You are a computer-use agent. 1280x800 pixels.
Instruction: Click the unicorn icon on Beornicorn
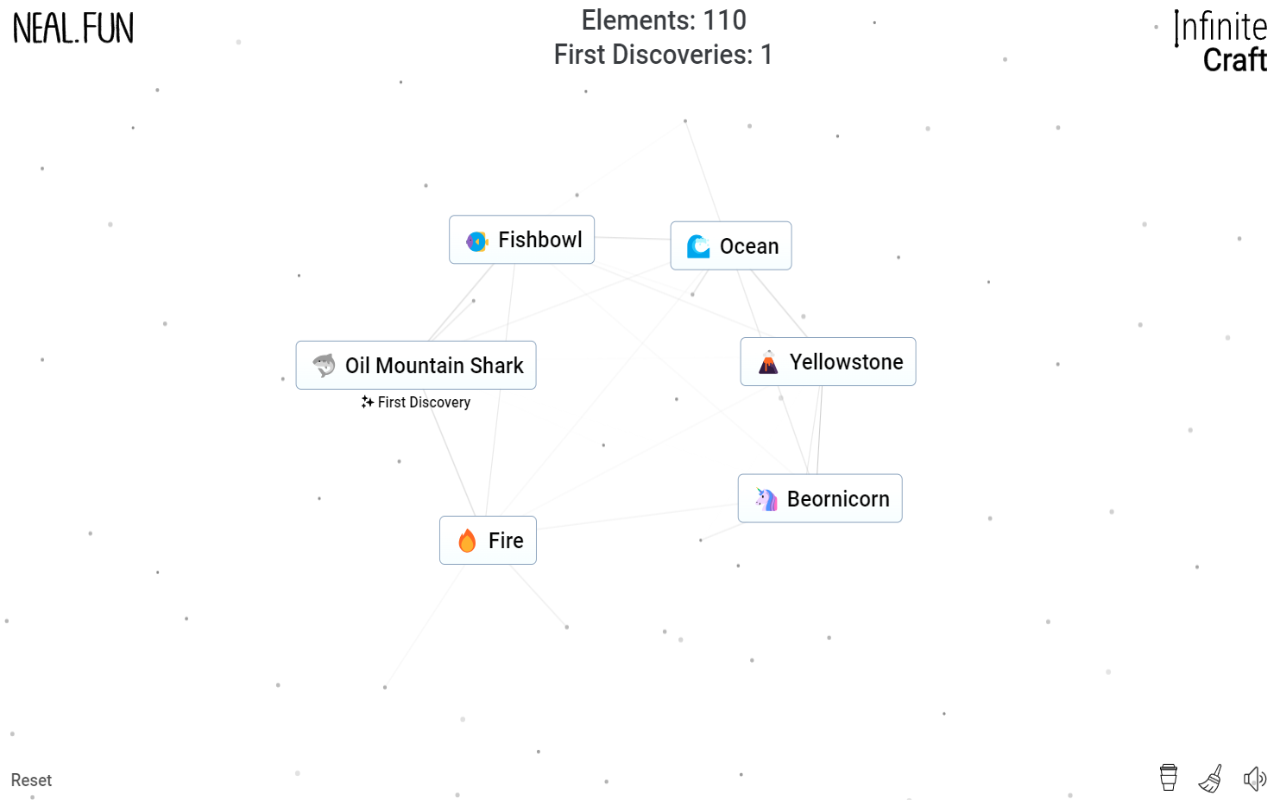764,498
